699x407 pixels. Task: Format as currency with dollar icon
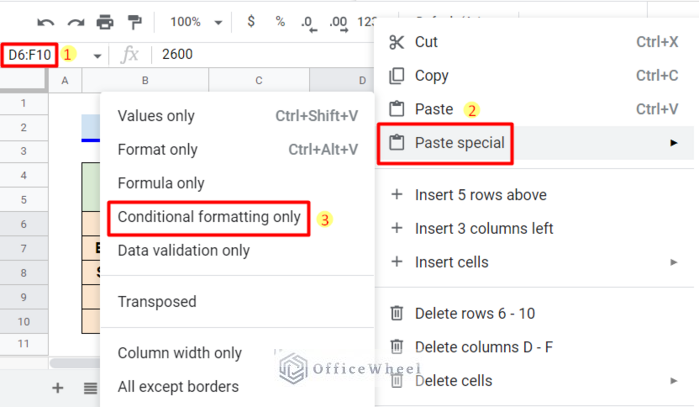(250, 21)
